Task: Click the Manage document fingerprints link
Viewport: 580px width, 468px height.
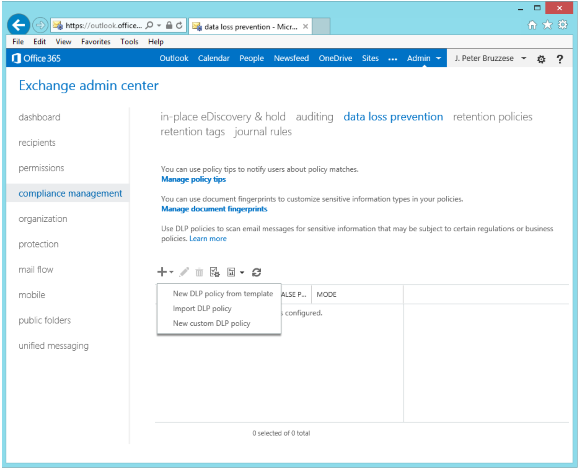Action: [x=214, y=209]
